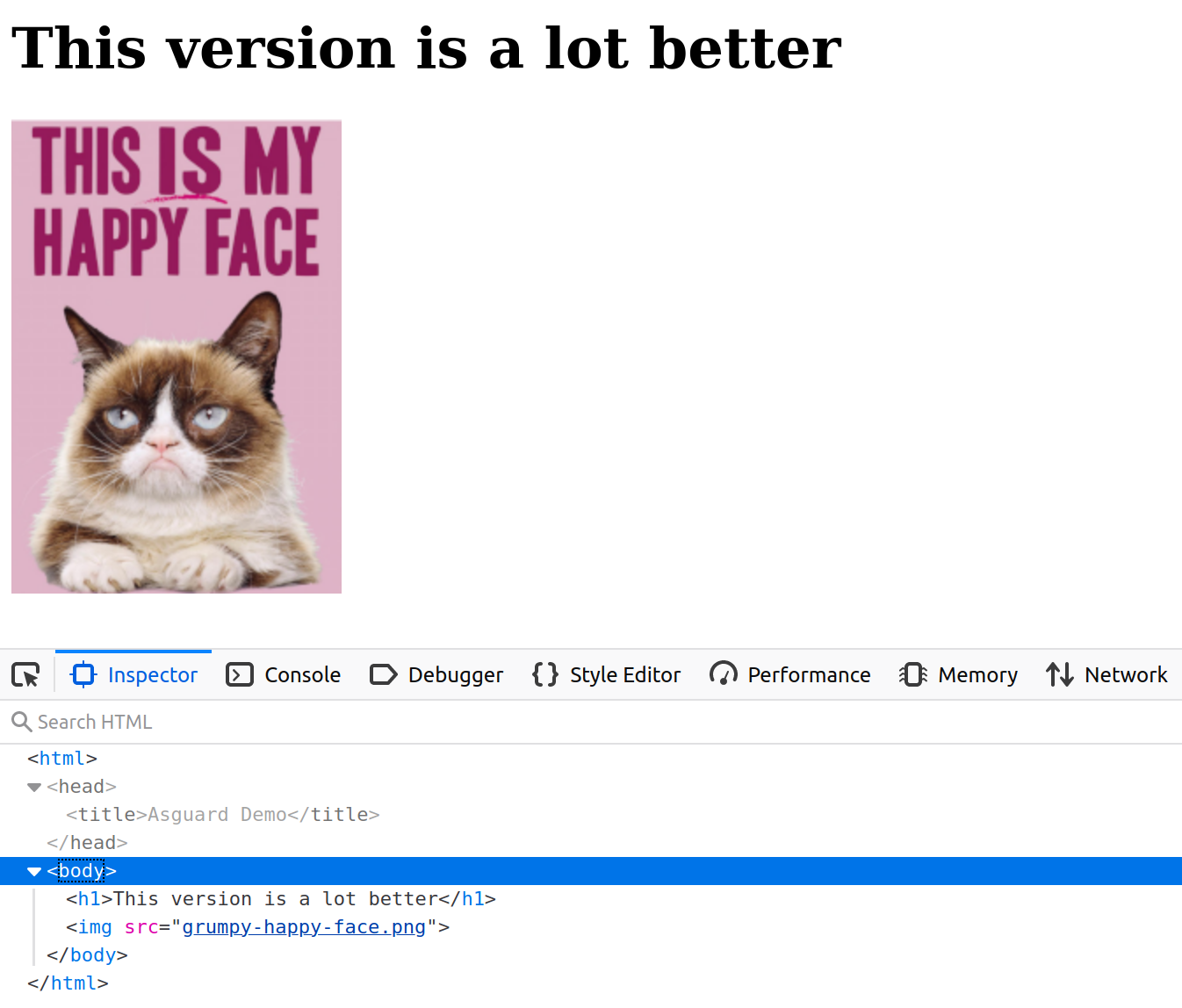This screenshot has width=1182, height=1008.
Task: Click the Console terminal icon
Action: tap(239, 674)
